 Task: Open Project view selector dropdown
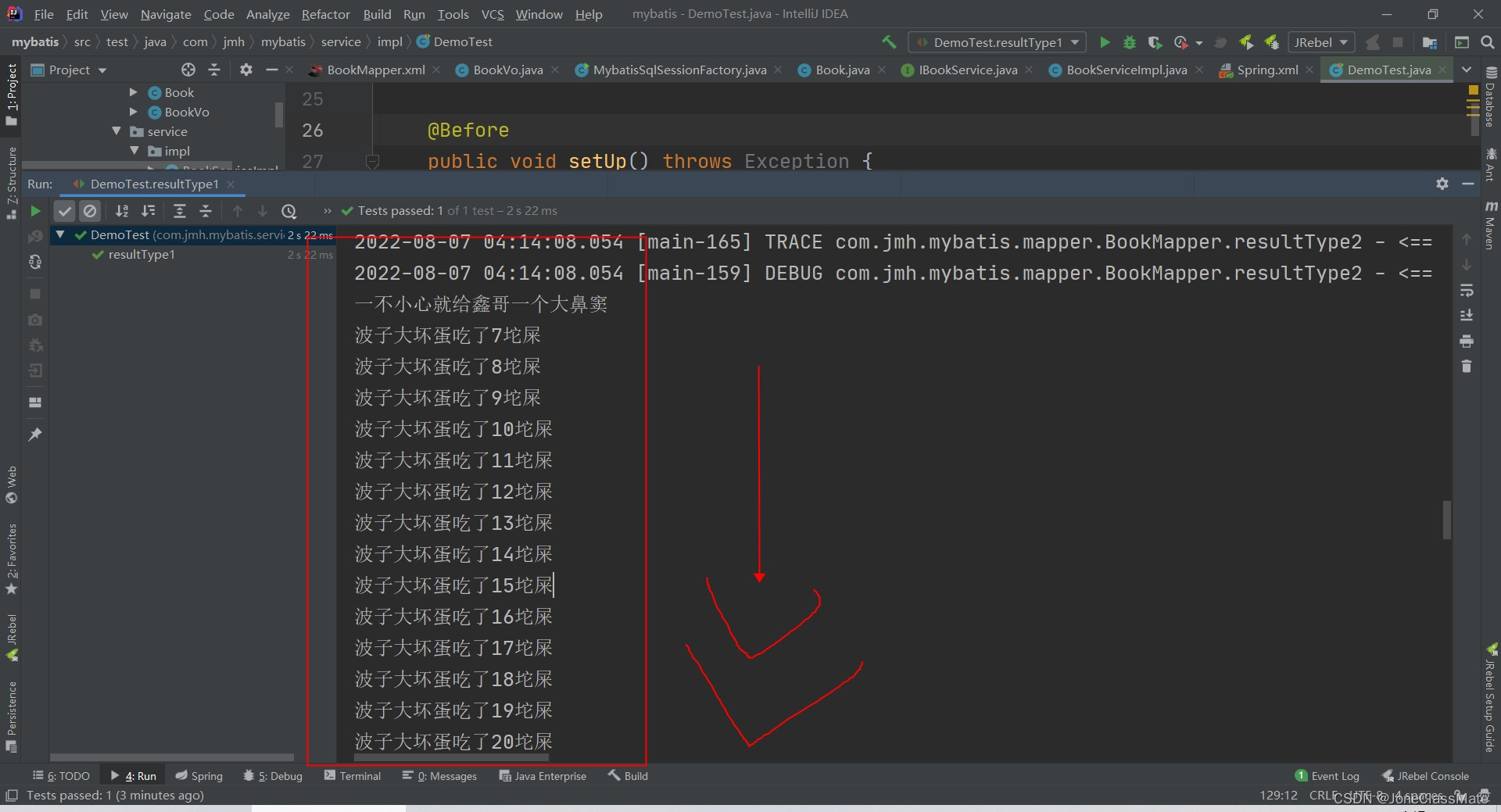(70, 70)
